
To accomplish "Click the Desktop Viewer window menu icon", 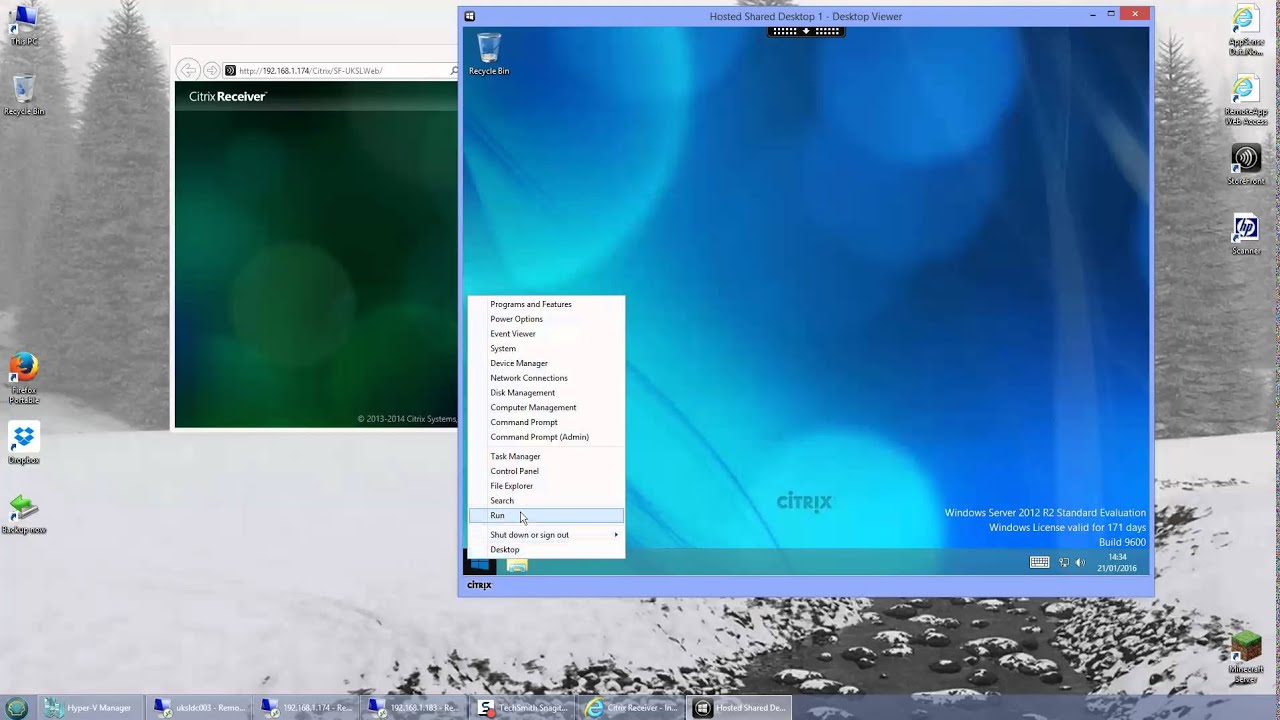I will (x=470, y=16).
